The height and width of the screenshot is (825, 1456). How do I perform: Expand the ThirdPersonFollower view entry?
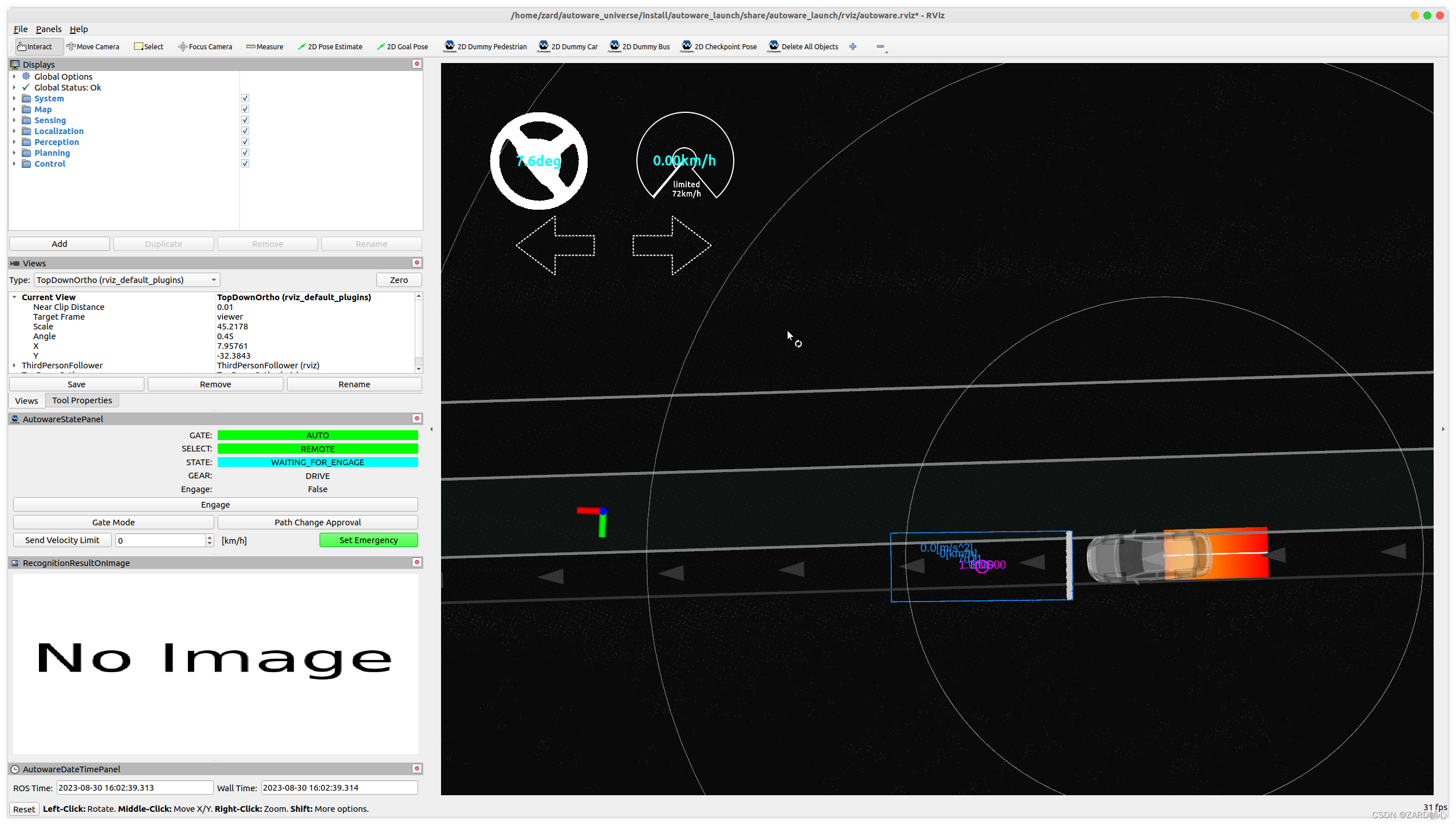point(14,366)
